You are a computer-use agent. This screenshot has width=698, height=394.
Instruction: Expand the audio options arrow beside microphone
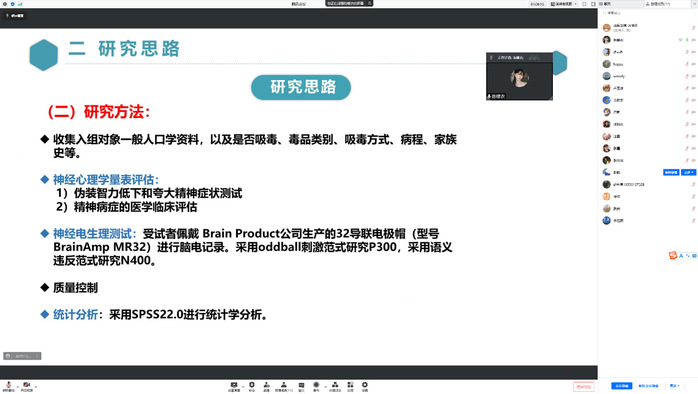[17, 386]
